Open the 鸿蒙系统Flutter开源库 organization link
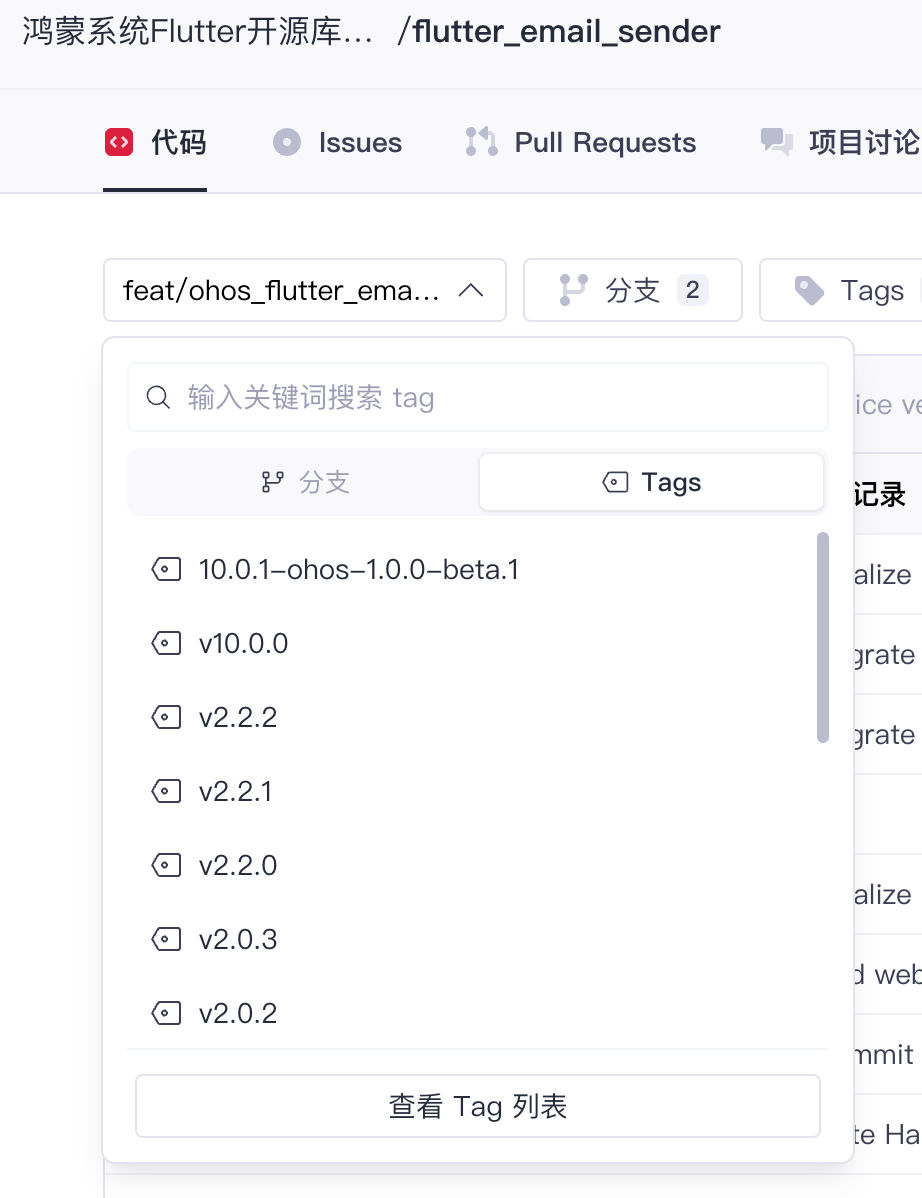This screenshot has height=1198, width=922. tap(197, 31)
